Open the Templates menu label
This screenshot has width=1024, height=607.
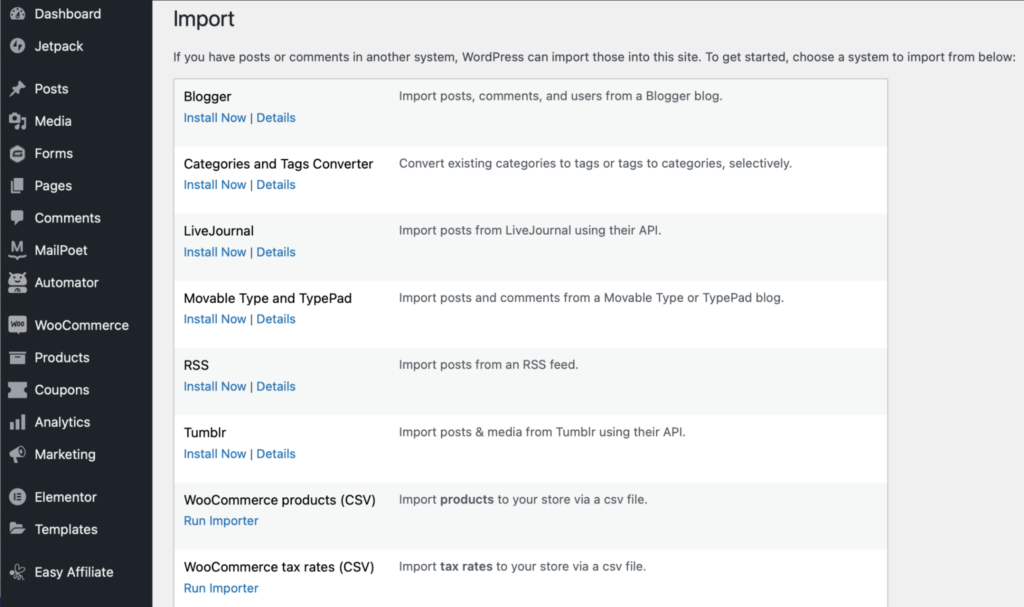(x=66, y=529)
